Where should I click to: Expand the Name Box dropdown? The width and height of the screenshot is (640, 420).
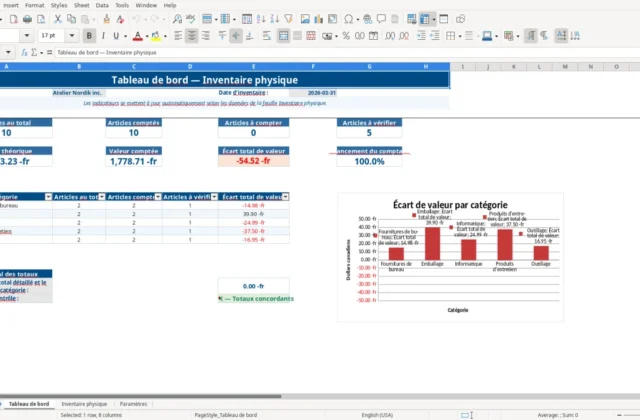(8, 53)
